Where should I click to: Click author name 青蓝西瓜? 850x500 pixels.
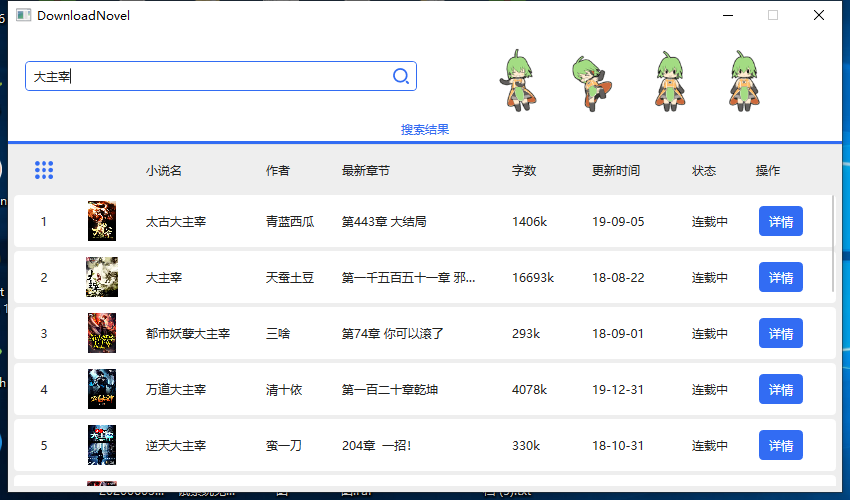pos(290,222)
